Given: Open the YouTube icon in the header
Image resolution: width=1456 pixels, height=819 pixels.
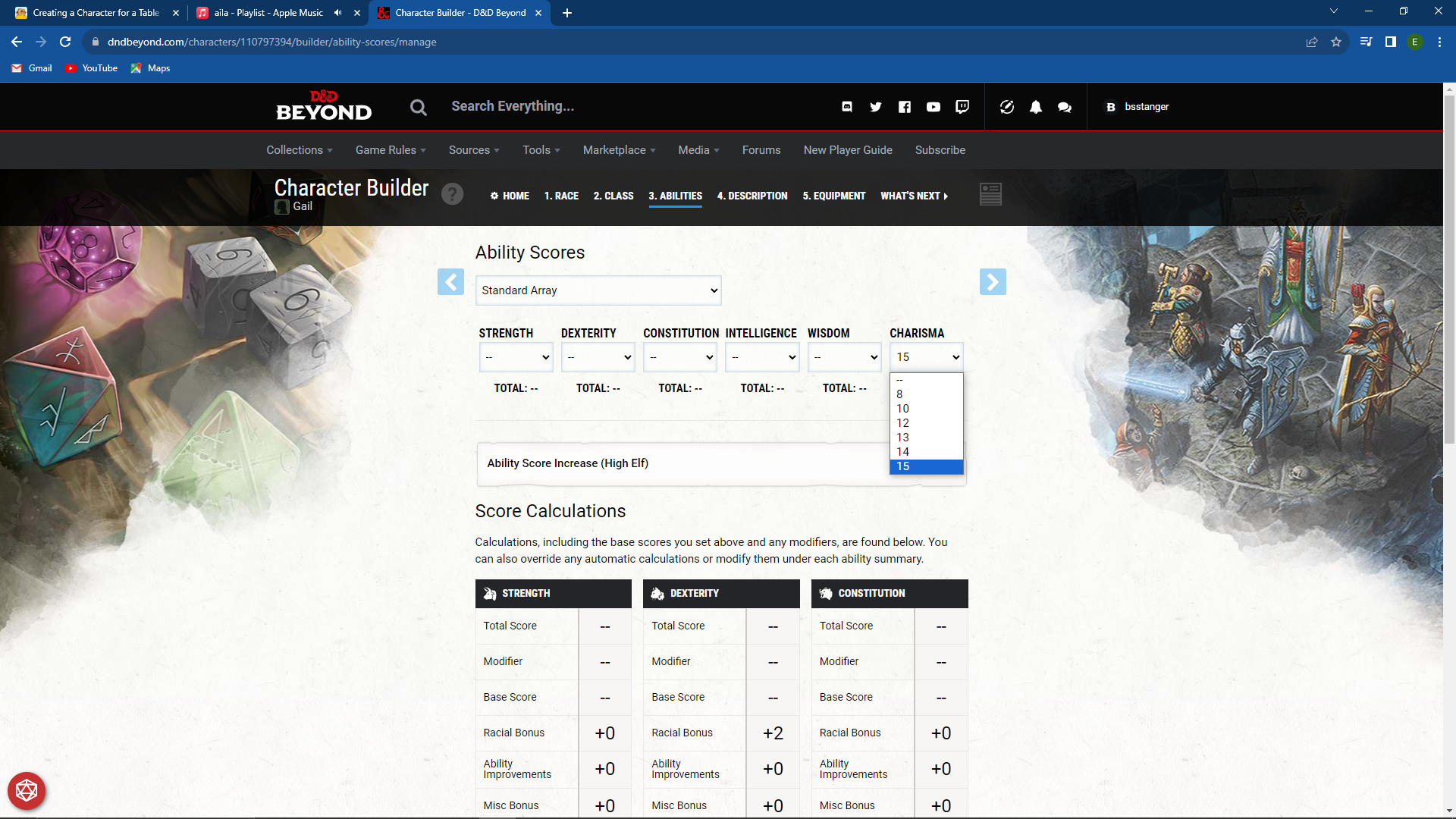Looking at the screenshot, I should (934, 107).
